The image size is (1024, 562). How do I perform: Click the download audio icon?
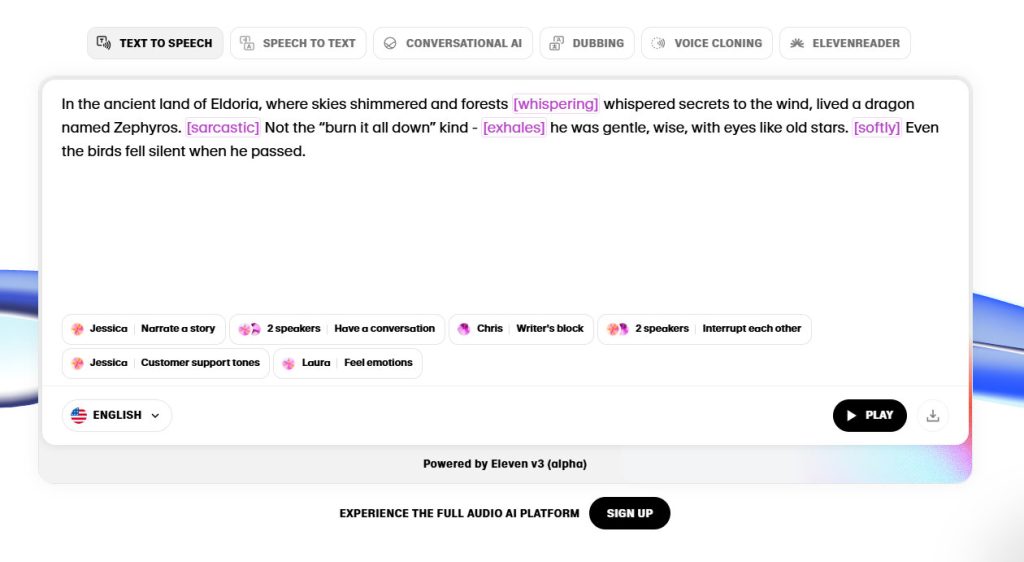click(932, 415)
